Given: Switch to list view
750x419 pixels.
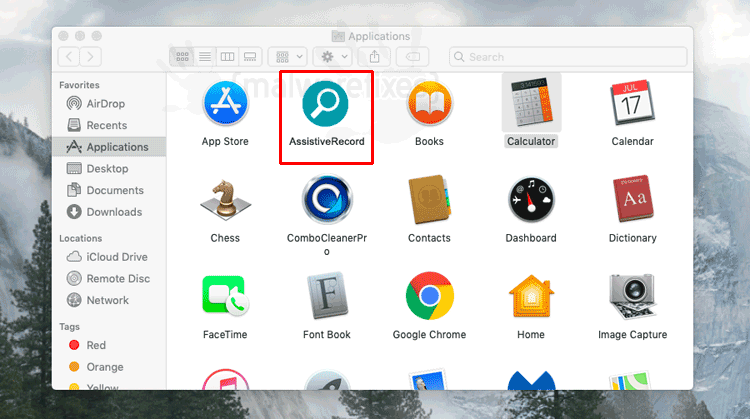Looking at the screenshot, I should coord(205,57).
